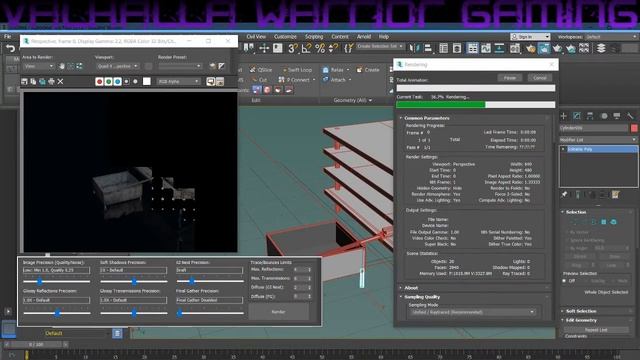Open Curve Editor icon in main toolbar
The image size is (640, 360).
pyautogui.click(x=486, y=49)
